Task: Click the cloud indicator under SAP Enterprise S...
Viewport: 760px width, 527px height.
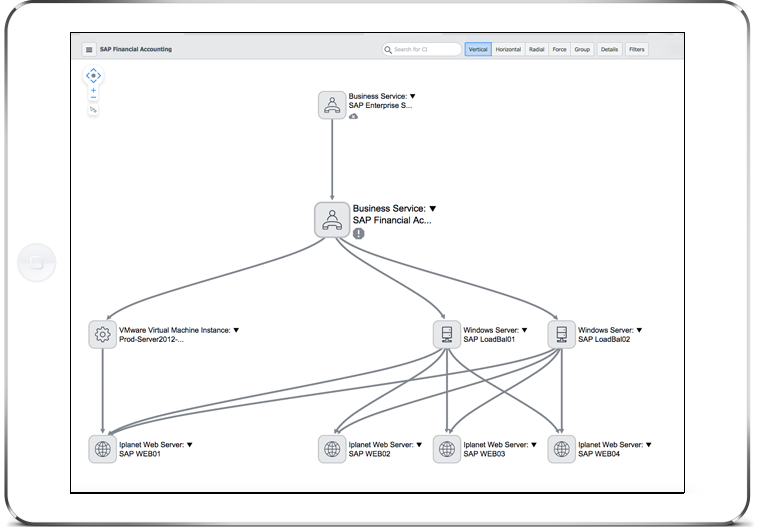Action: (x=353, y=116)
